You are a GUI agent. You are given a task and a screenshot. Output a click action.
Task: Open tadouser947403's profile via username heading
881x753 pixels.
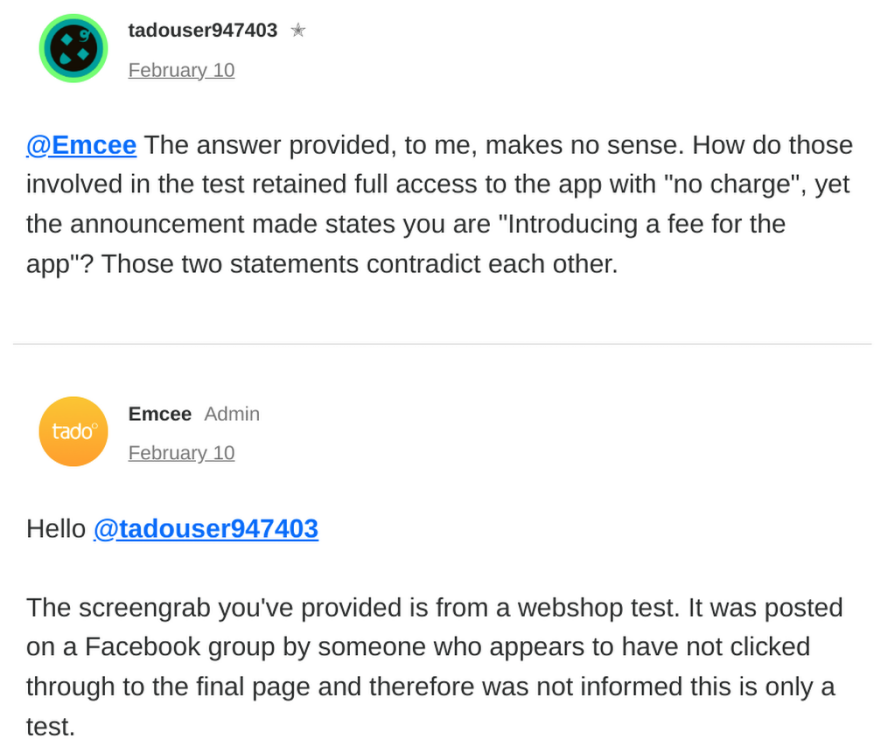click(203, 30)
